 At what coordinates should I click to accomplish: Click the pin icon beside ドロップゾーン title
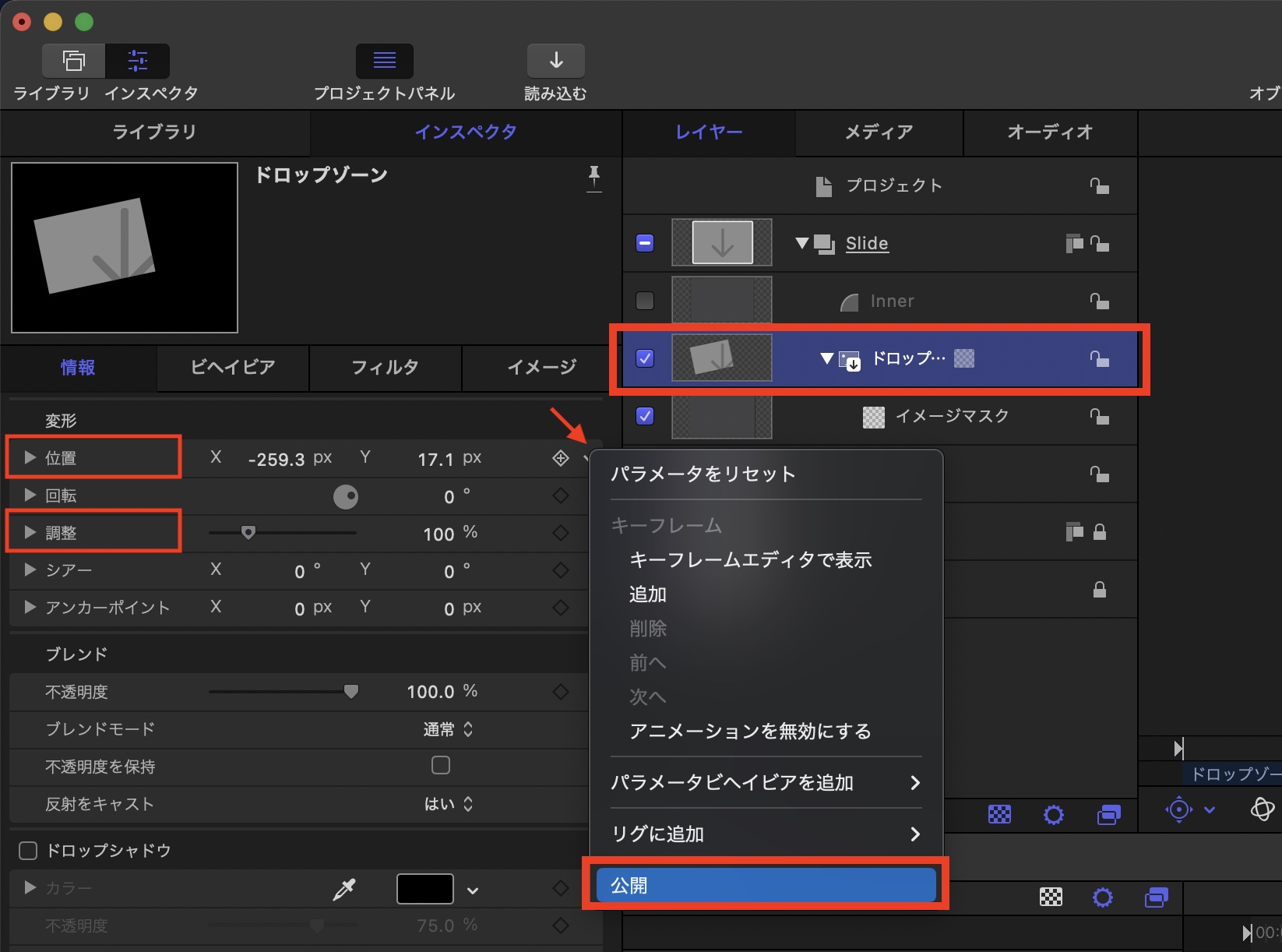pyautogui.click(x=593, y=177)
